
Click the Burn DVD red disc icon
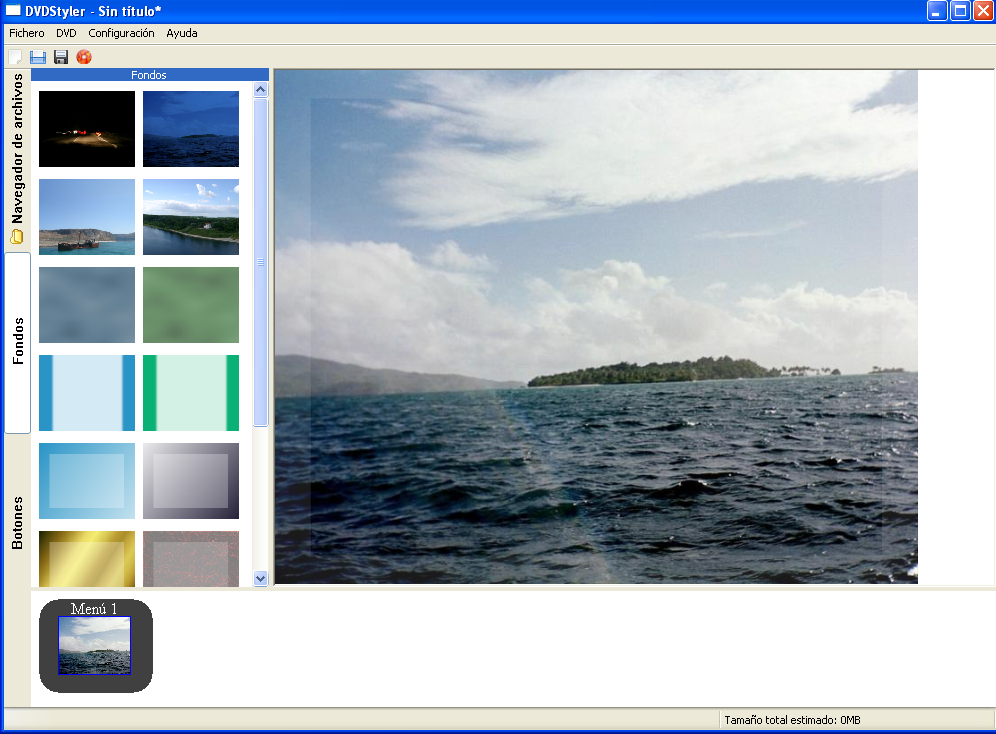[84, 57]
